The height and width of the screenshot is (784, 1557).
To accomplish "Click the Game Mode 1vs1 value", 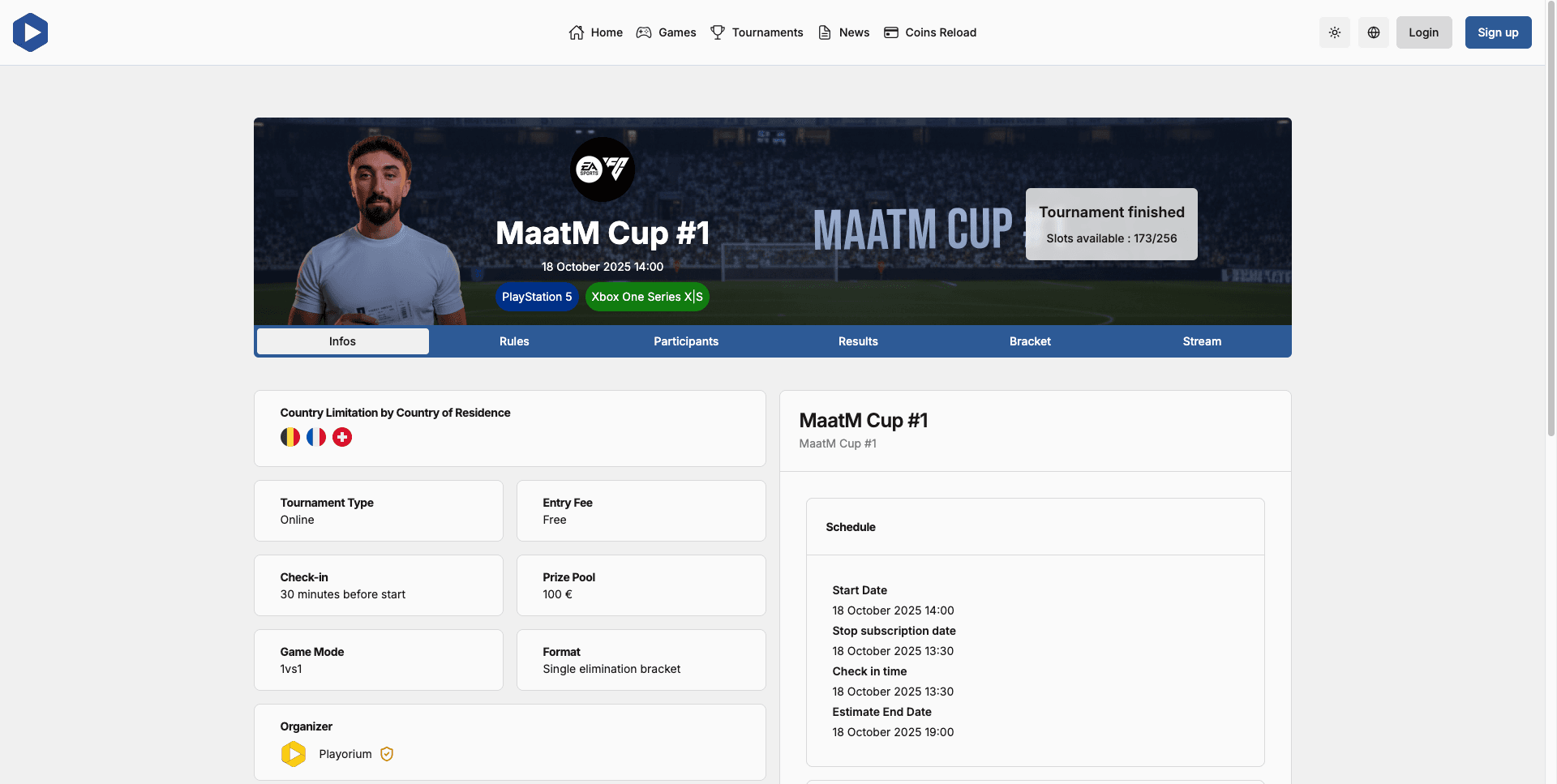I will (291, 669).
